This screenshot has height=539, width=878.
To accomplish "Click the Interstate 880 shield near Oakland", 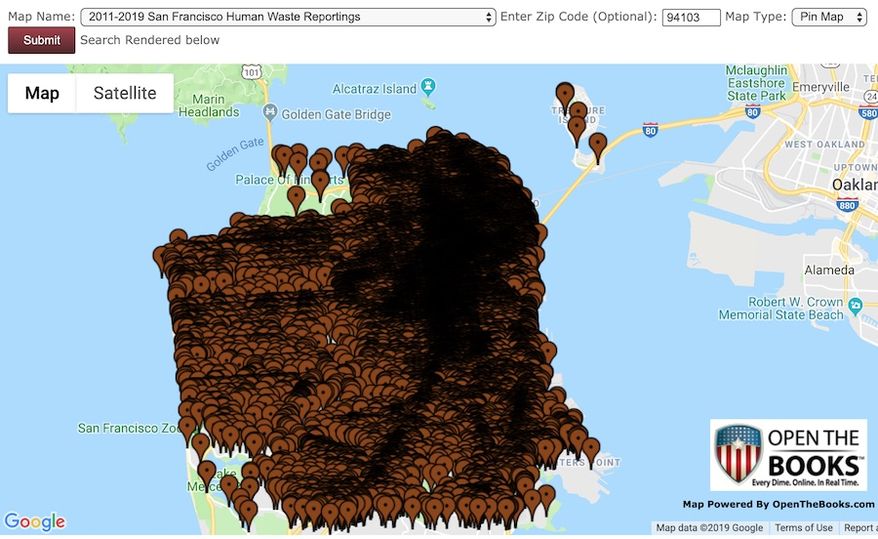I will 848,206.
